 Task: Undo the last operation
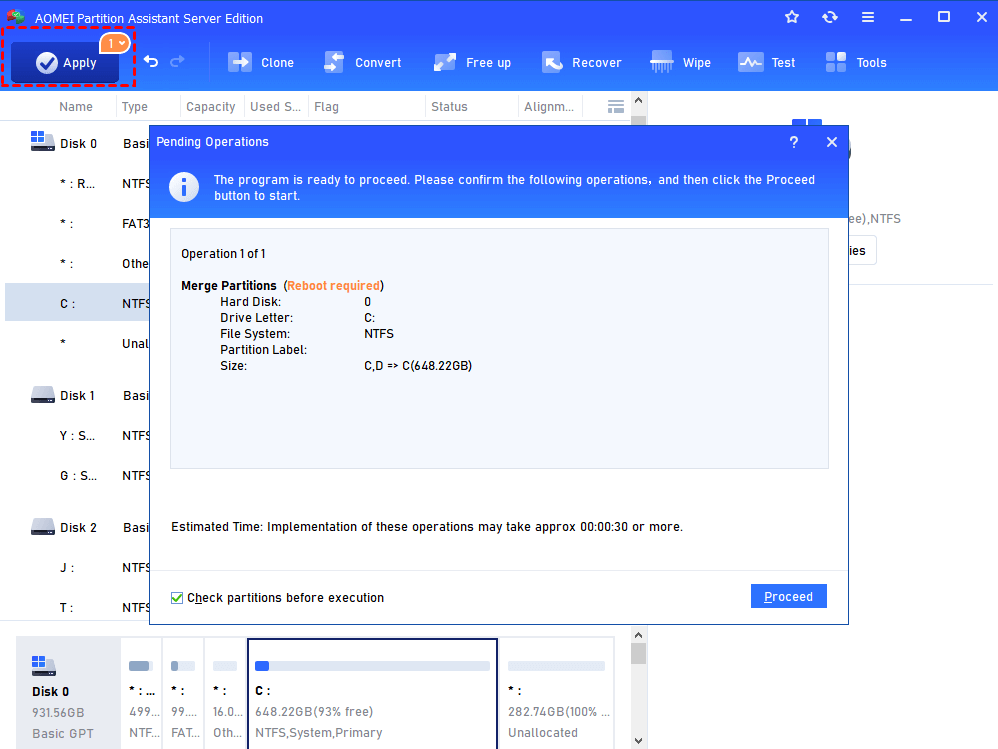(x=151, y=61)
